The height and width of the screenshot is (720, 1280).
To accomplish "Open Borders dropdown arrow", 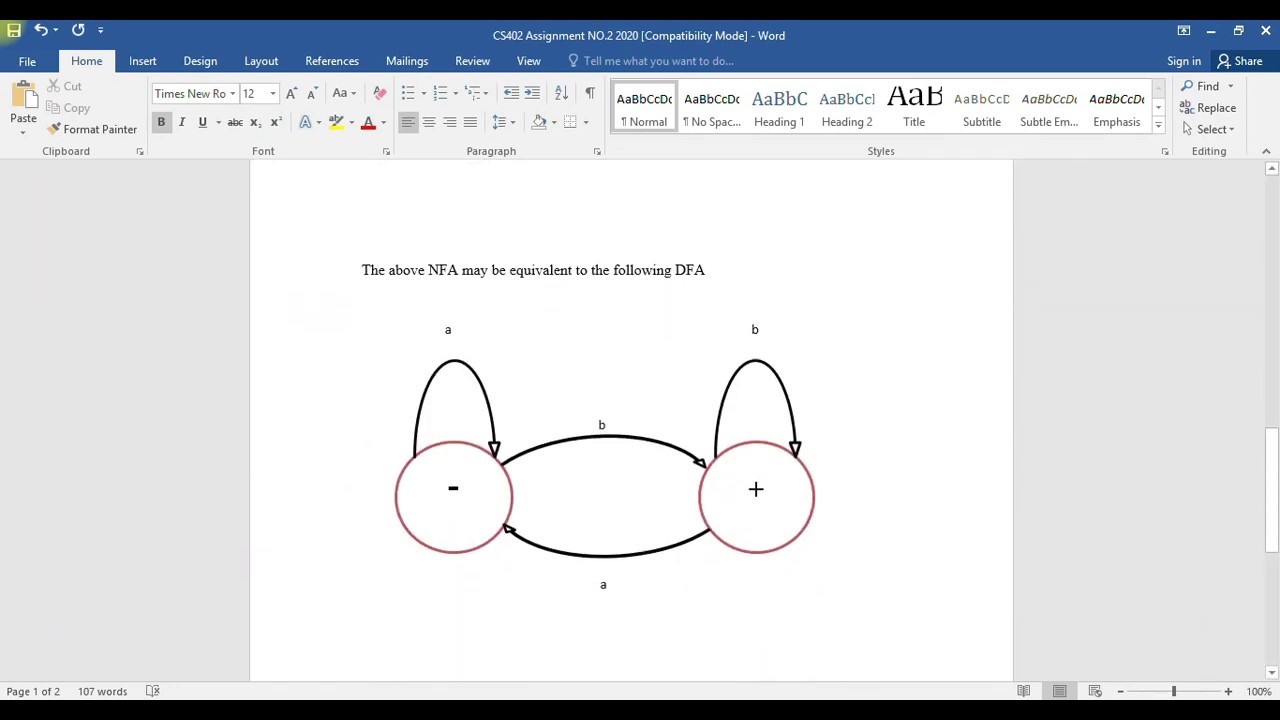I will [585, 122].
